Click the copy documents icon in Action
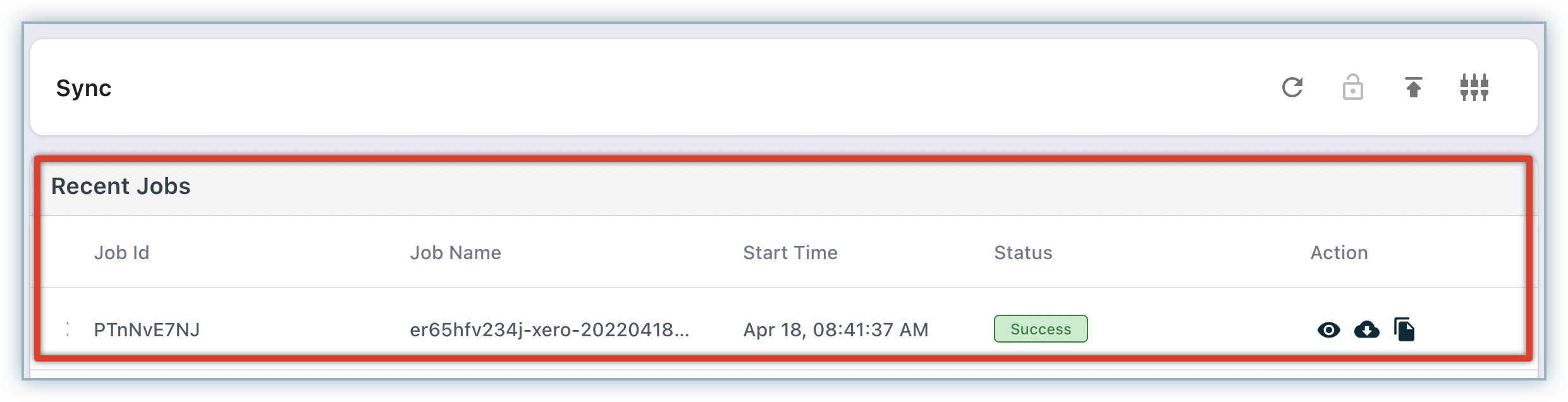Viewport: 1568px width, 402px height. pos(1404,330)
